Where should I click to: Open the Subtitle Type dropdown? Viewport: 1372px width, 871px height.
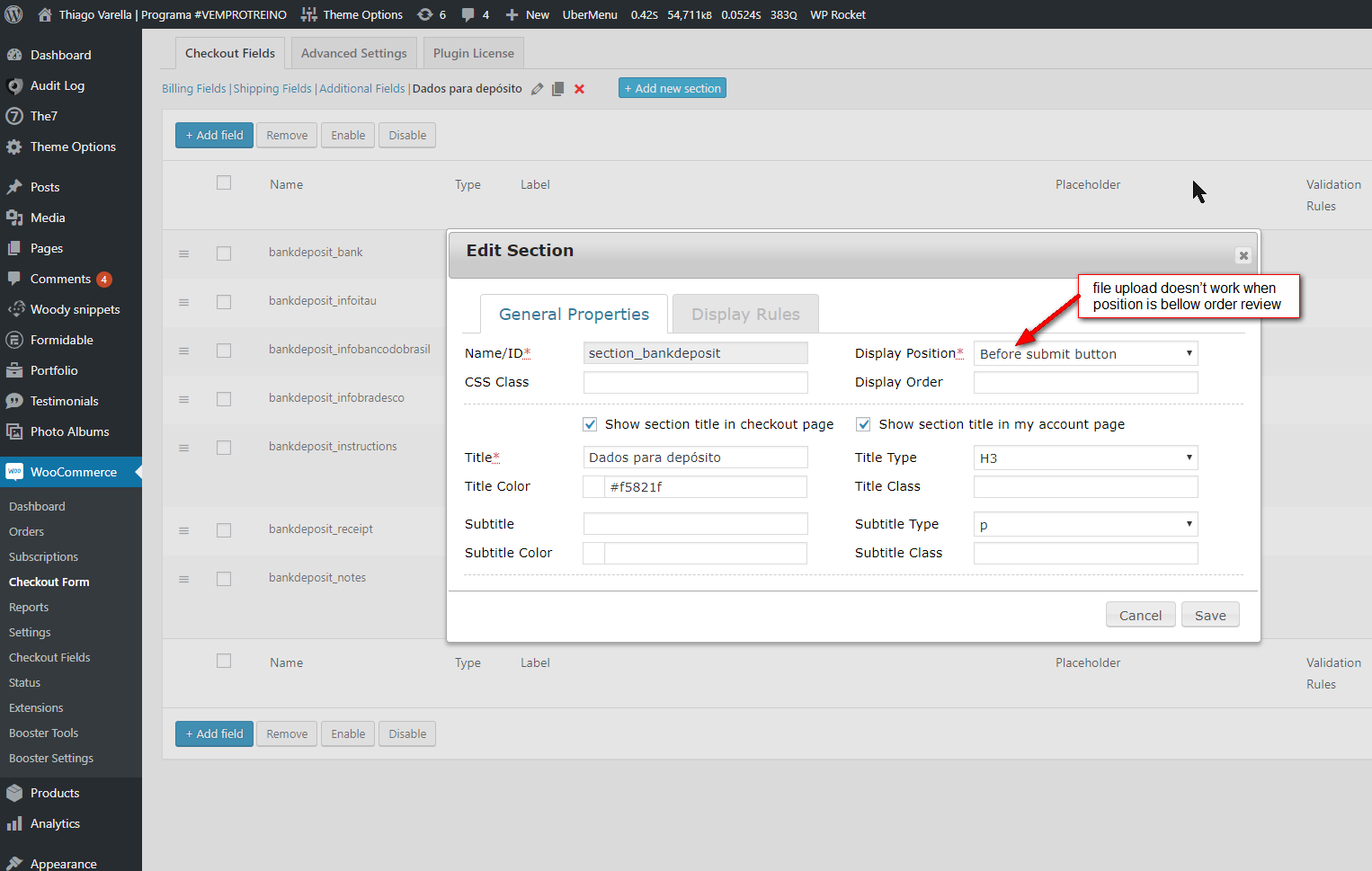click(1085, 524)
